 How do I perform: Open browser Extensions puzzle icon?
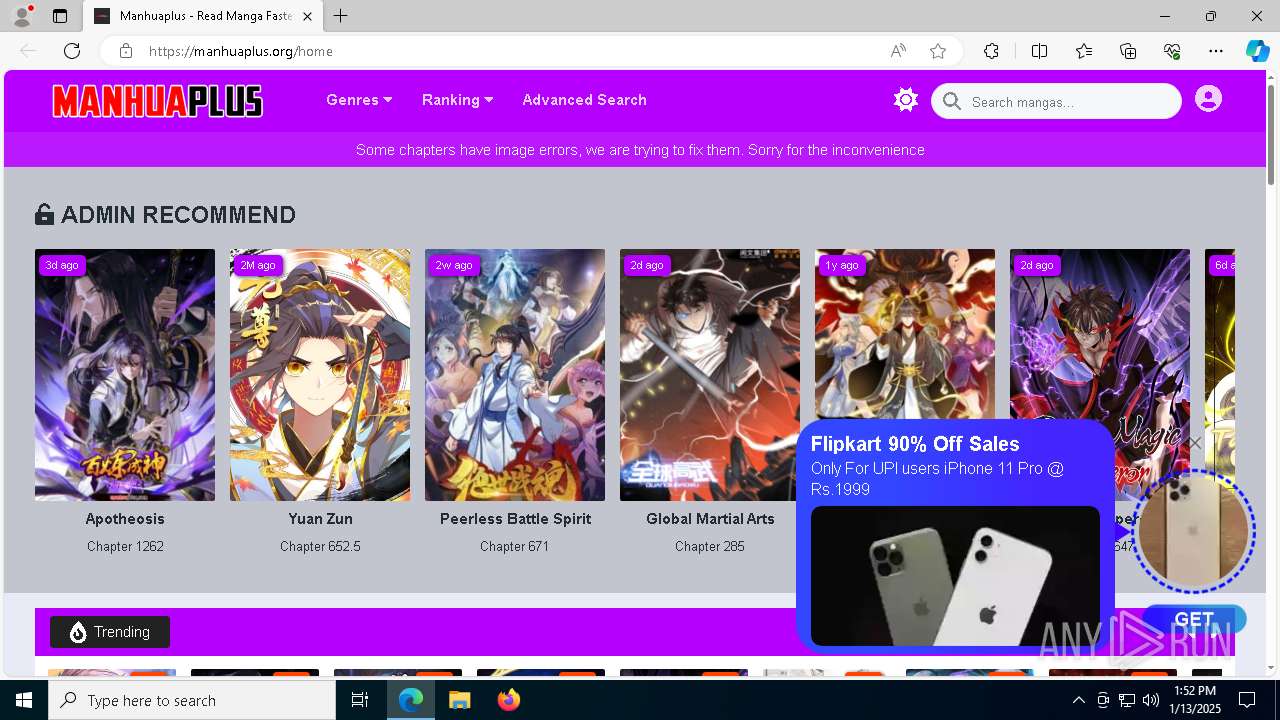(x=991, y=51)
